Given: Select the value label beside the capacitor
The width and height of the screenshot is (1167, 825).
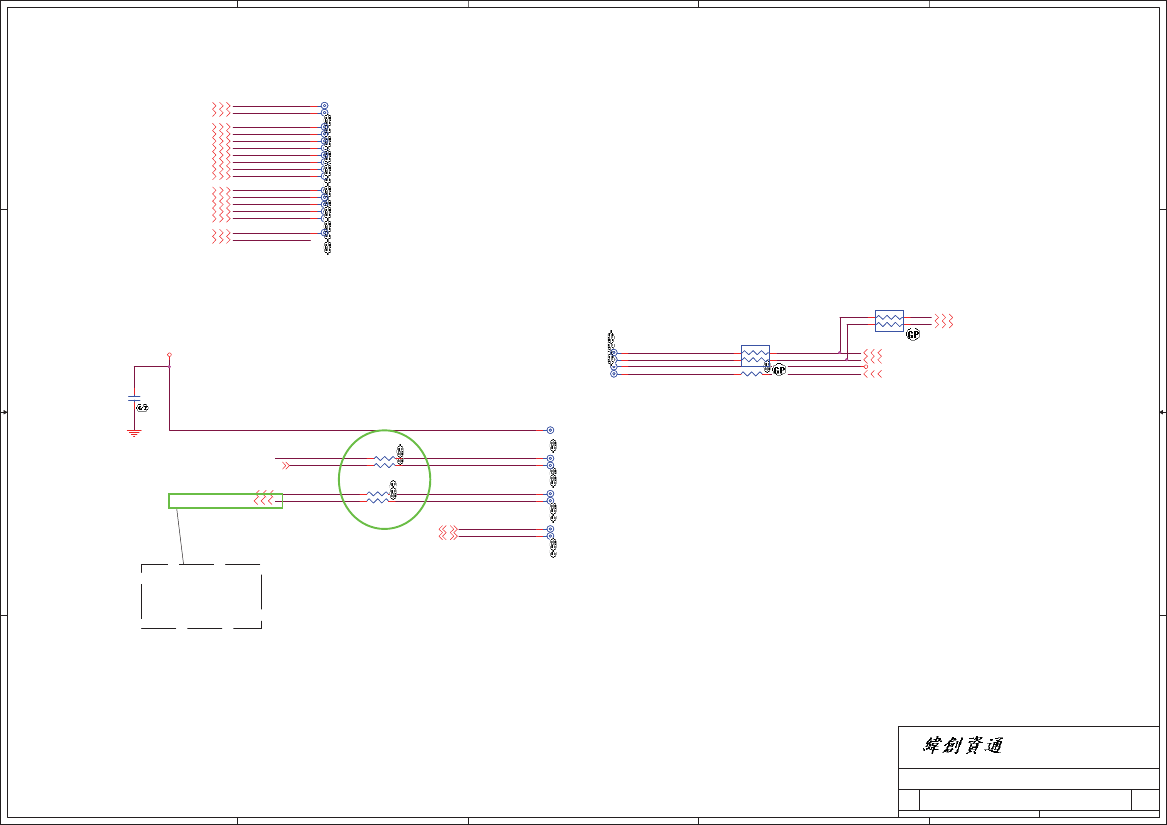Looking at the screenshot, I should click(x=142, y=408).
